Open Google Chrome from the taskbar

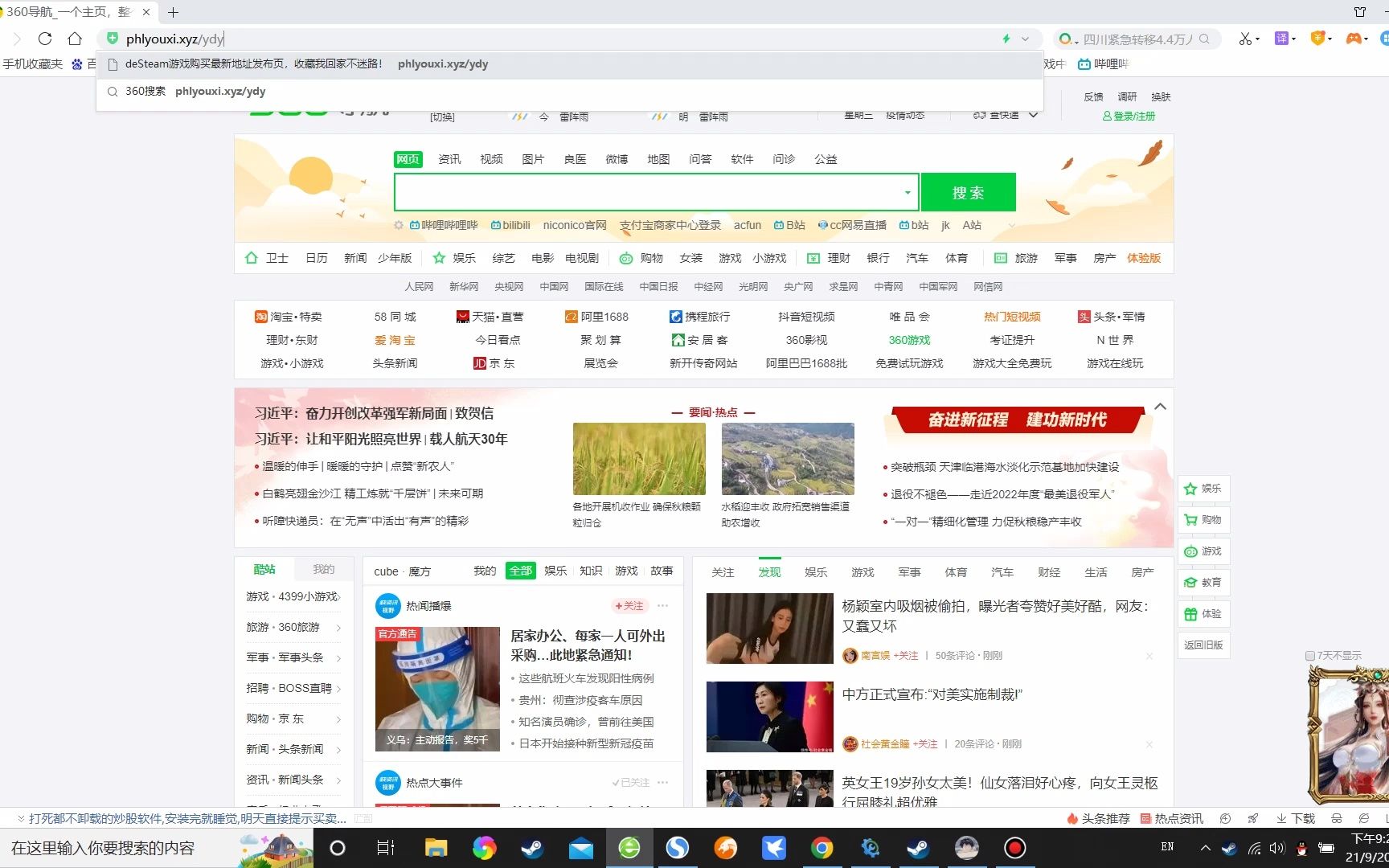(x=822, y=848)
